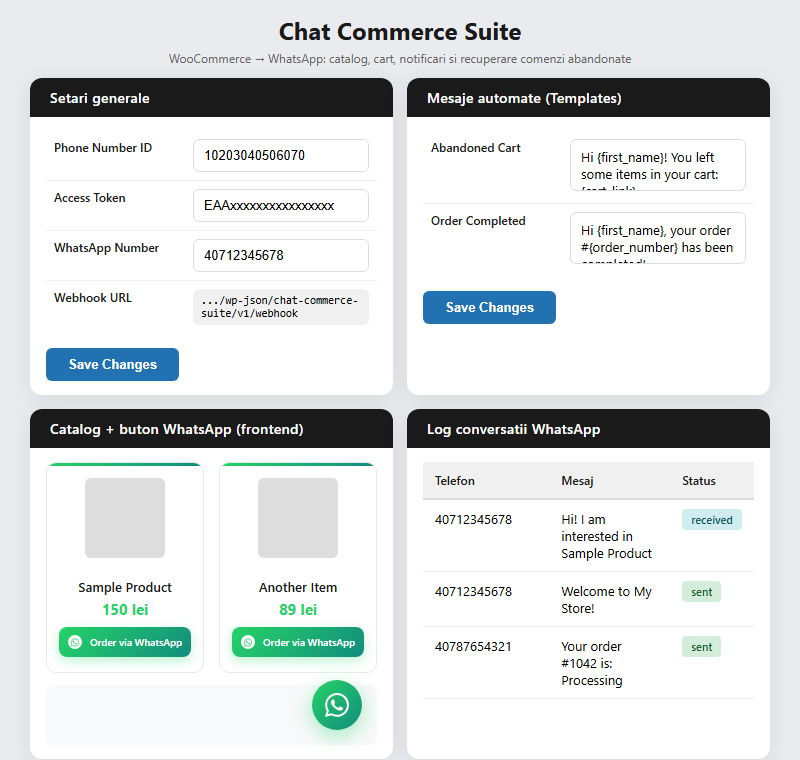Image resolution: width=800 pixels, height=760 pixels.
Task: Focus the Phone Number ID field
Action: coord(281,155)
